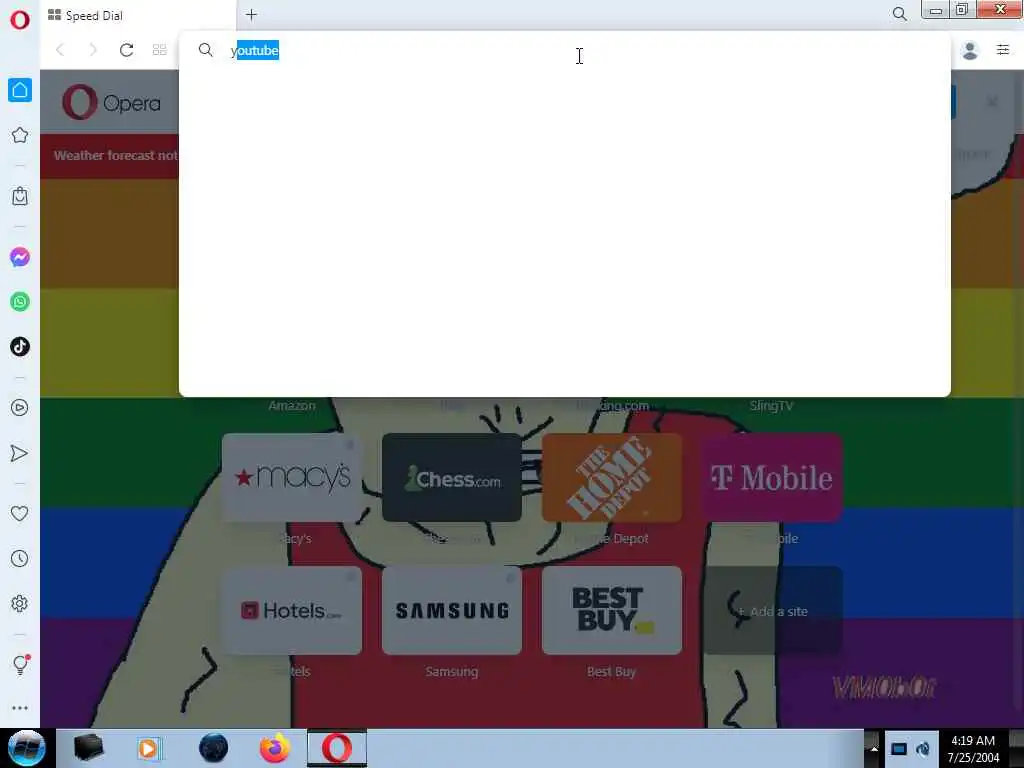
Task: Click the Amazon tile label
Action: (292, 406)
